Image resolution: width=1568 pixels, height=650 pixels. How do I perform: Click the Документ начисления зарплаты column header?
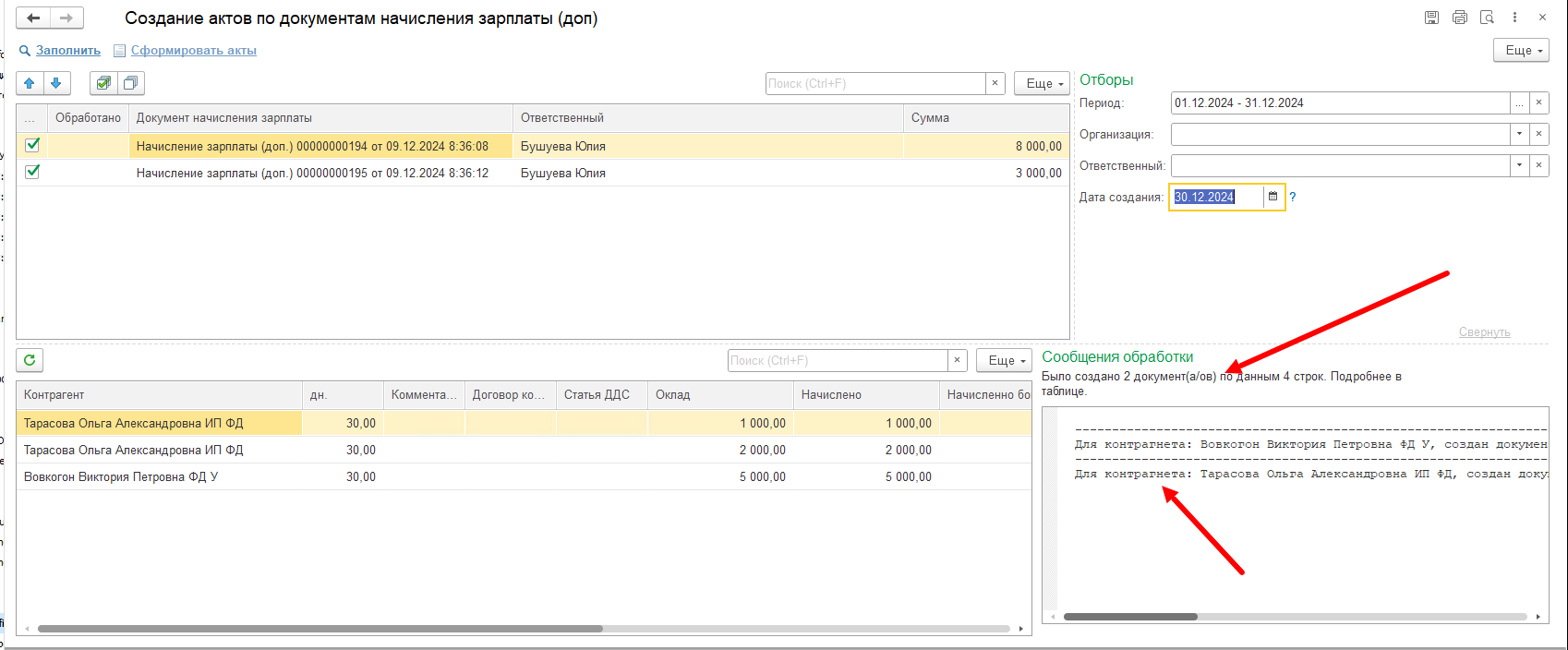(320, 117)
